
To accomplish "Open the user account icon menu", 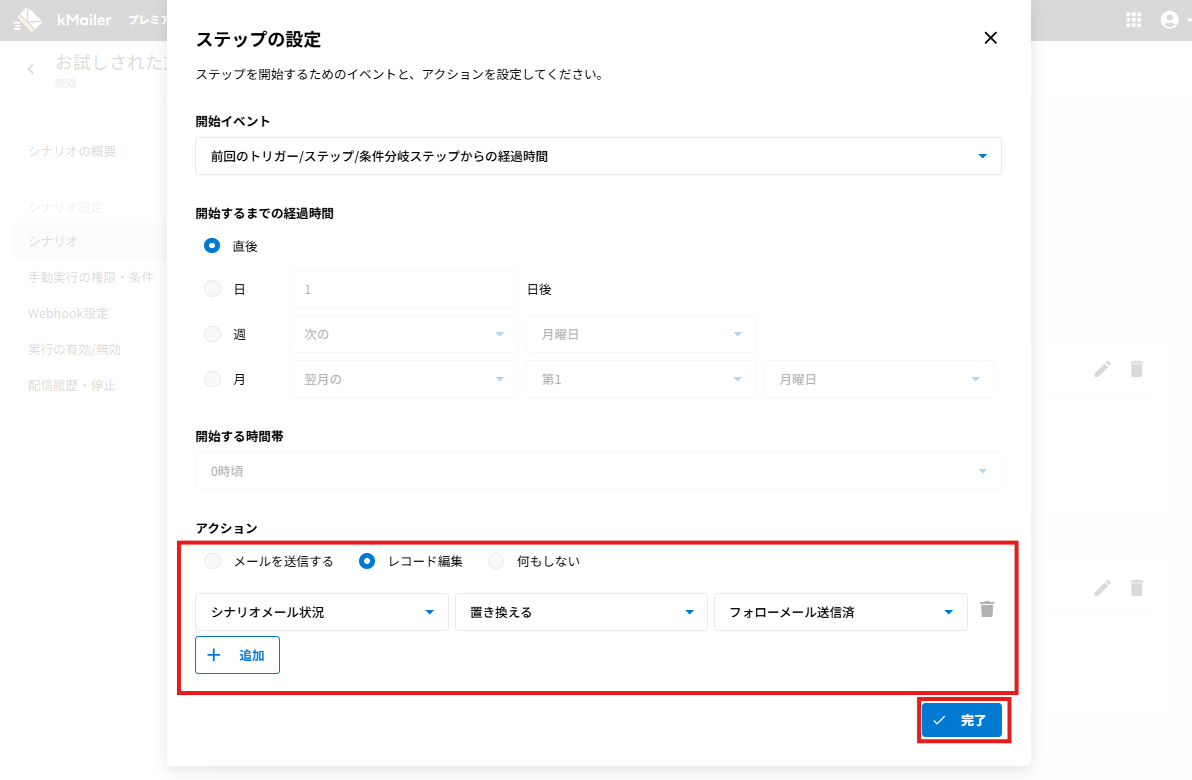I will point(1169,20).
